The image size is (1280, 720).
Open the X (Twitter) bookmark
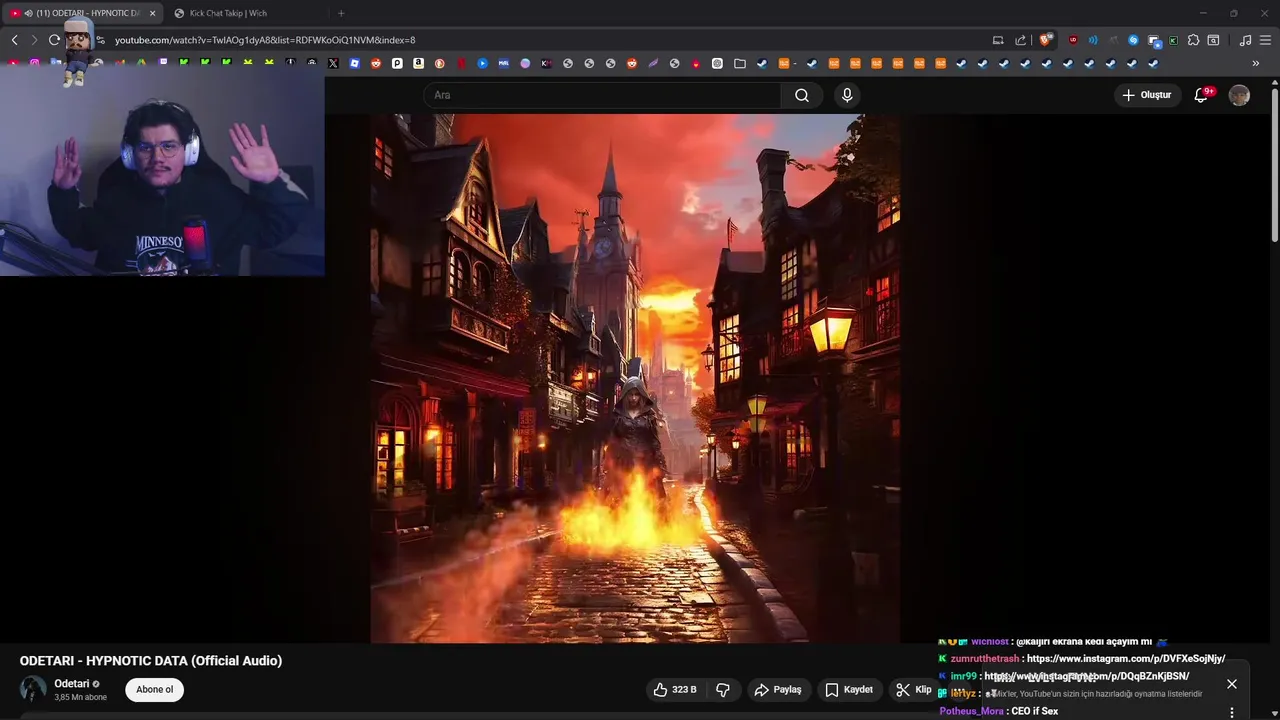pyautogui.click(x=333, y=63)
